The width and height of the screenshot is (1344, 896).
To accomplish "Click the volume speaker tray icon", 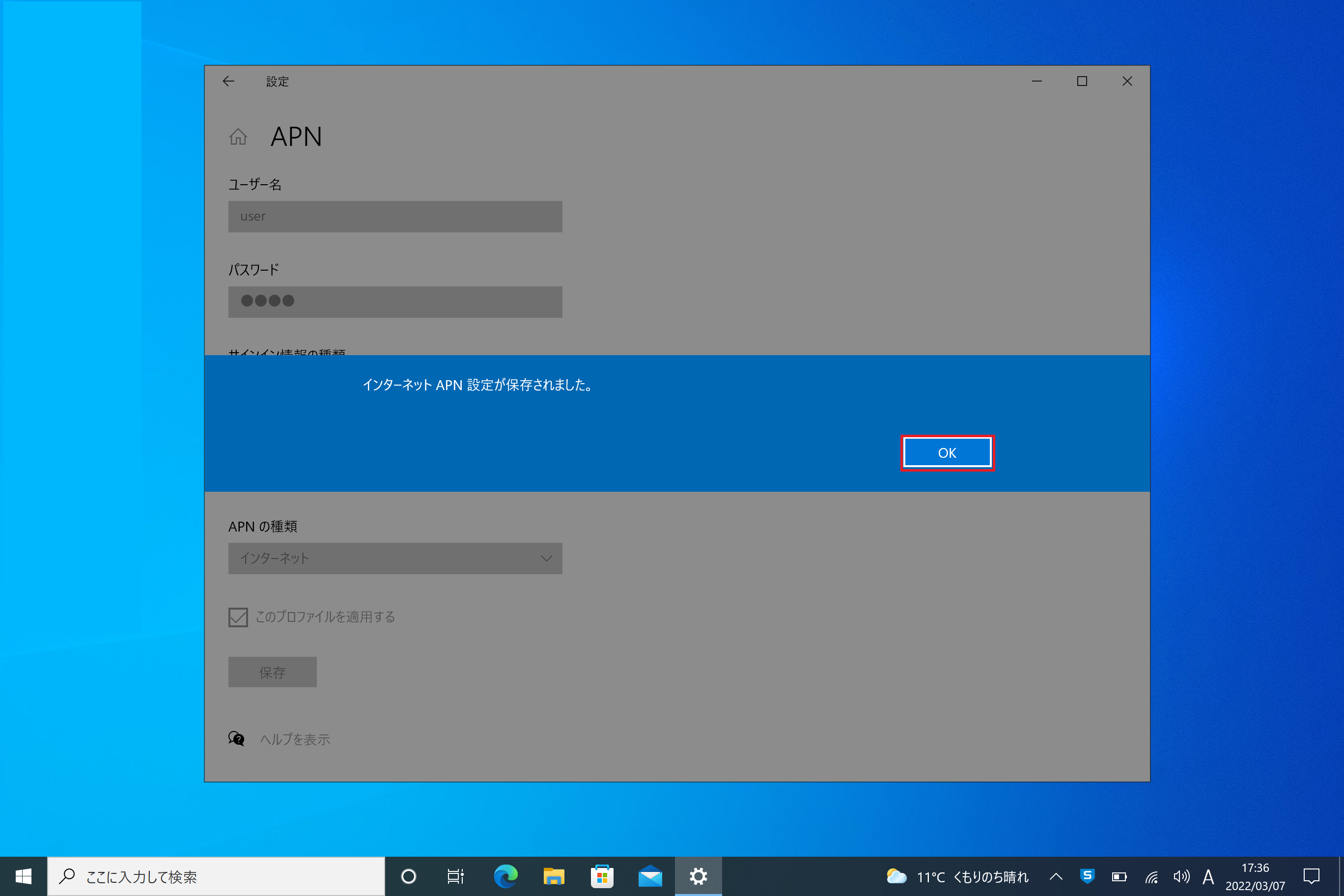I will pos(1182,876).
